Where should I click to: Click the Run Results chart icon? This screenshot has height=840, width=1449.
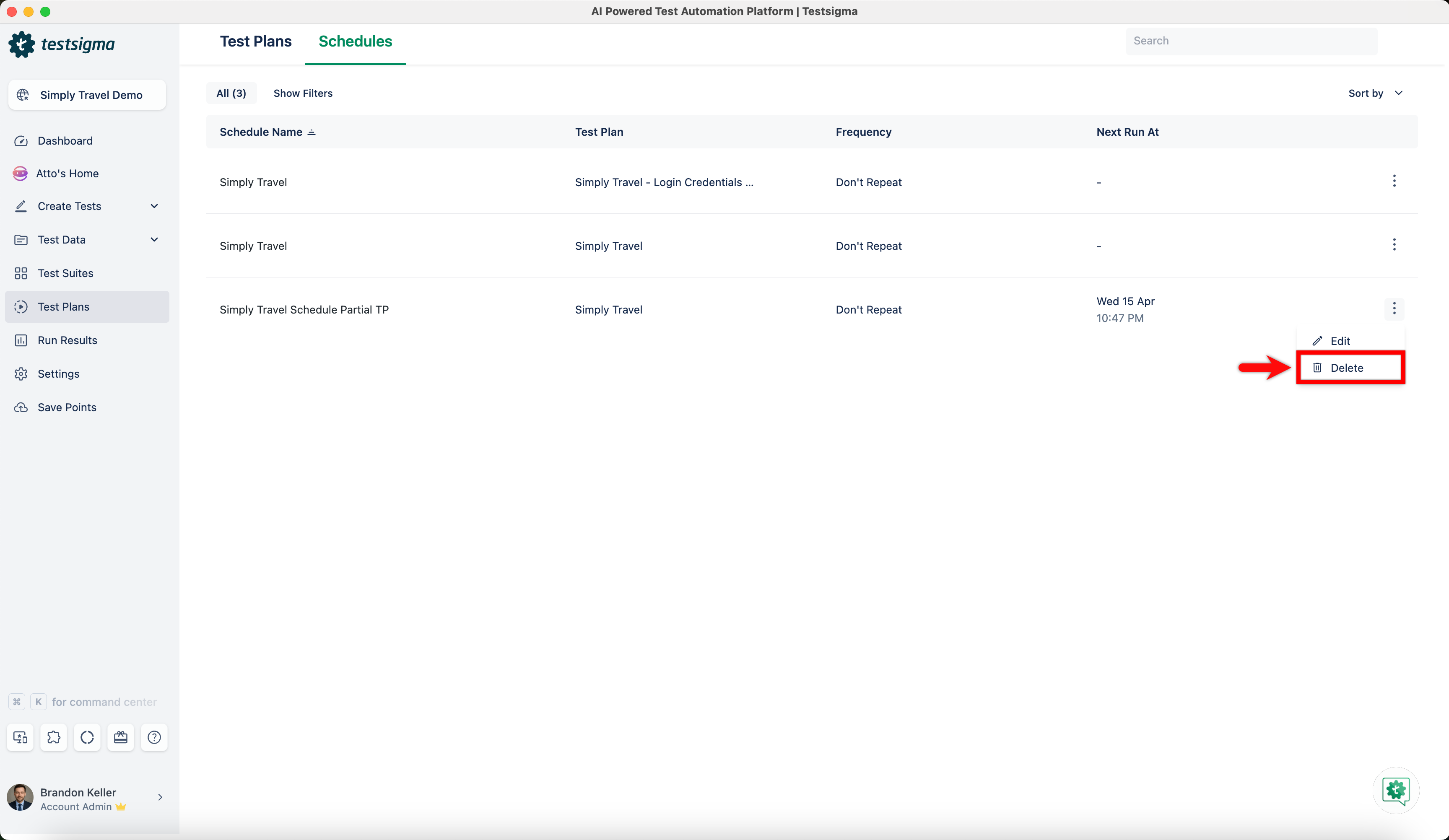pos(21,340)
